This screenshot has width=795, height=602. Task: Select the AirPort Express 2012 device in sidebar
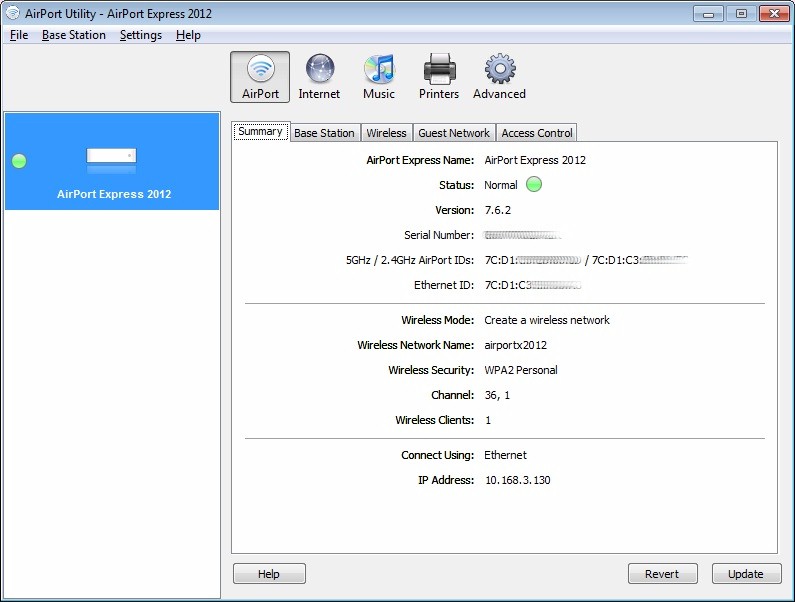pyautogui.click(x=112, y=161)
